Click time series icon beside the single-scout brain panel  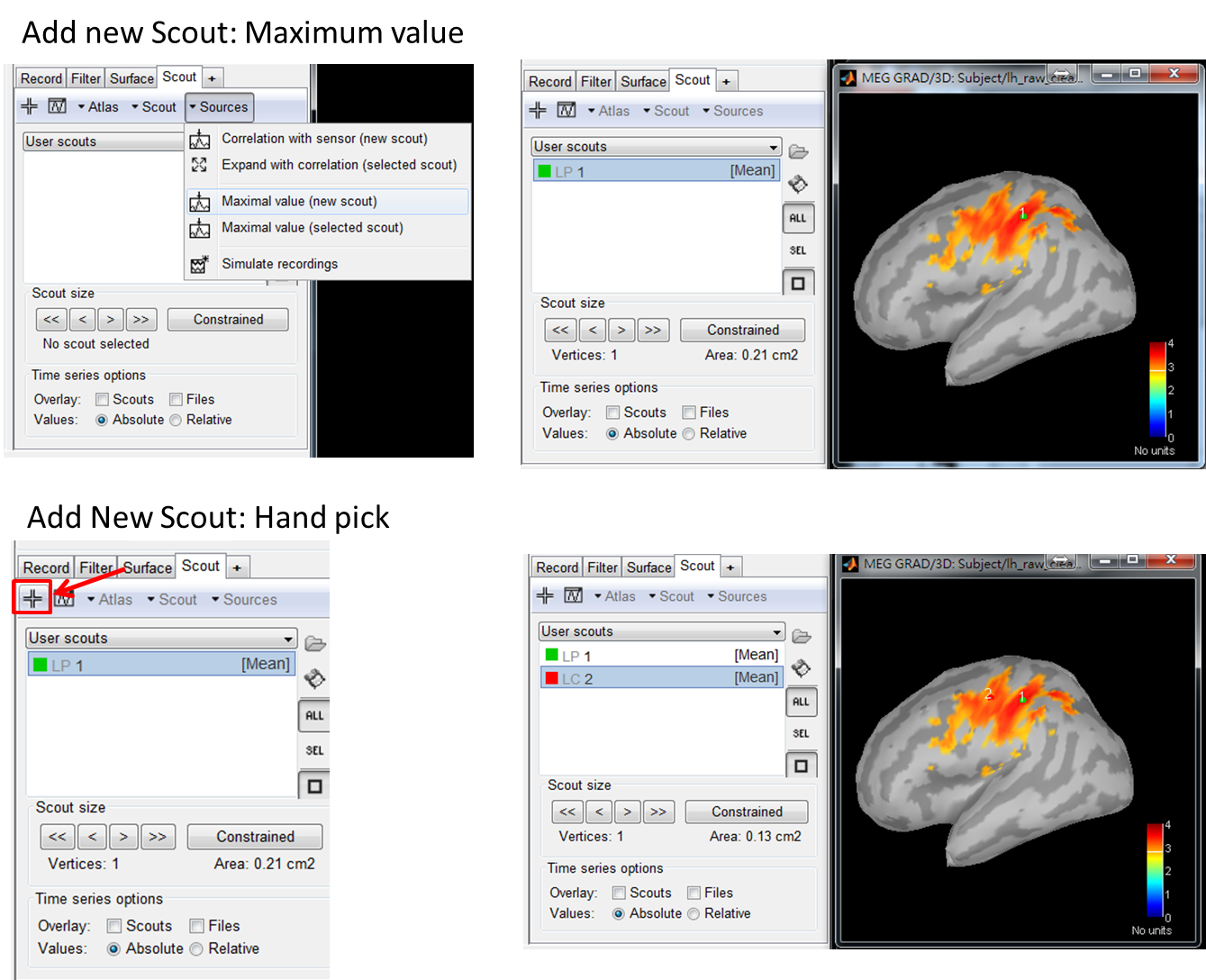pyautogui.click(x=567, y=110)
